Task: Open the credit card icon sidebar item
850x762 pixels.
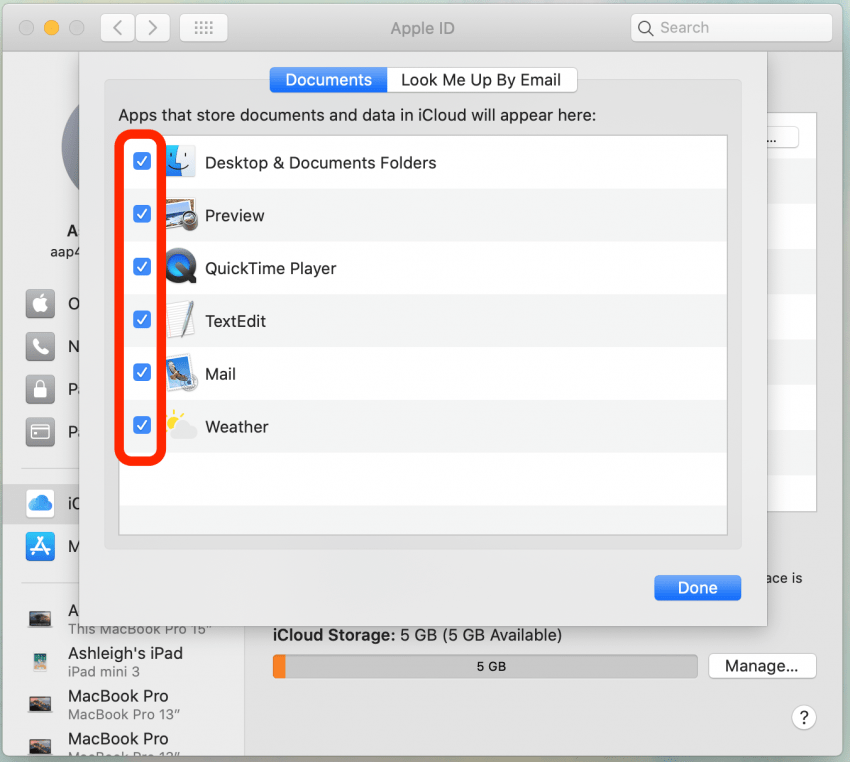Action: pos(40,432)
